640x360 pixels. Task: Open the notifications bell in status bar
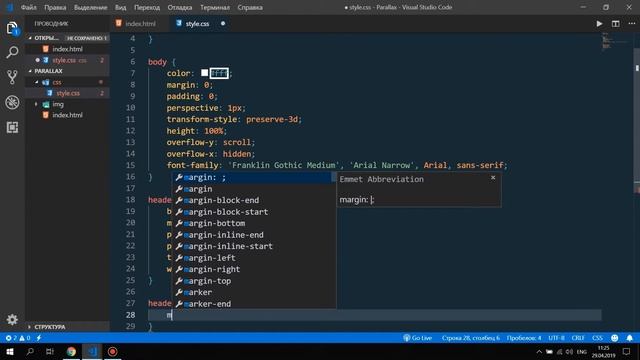[x=629, y=338]
